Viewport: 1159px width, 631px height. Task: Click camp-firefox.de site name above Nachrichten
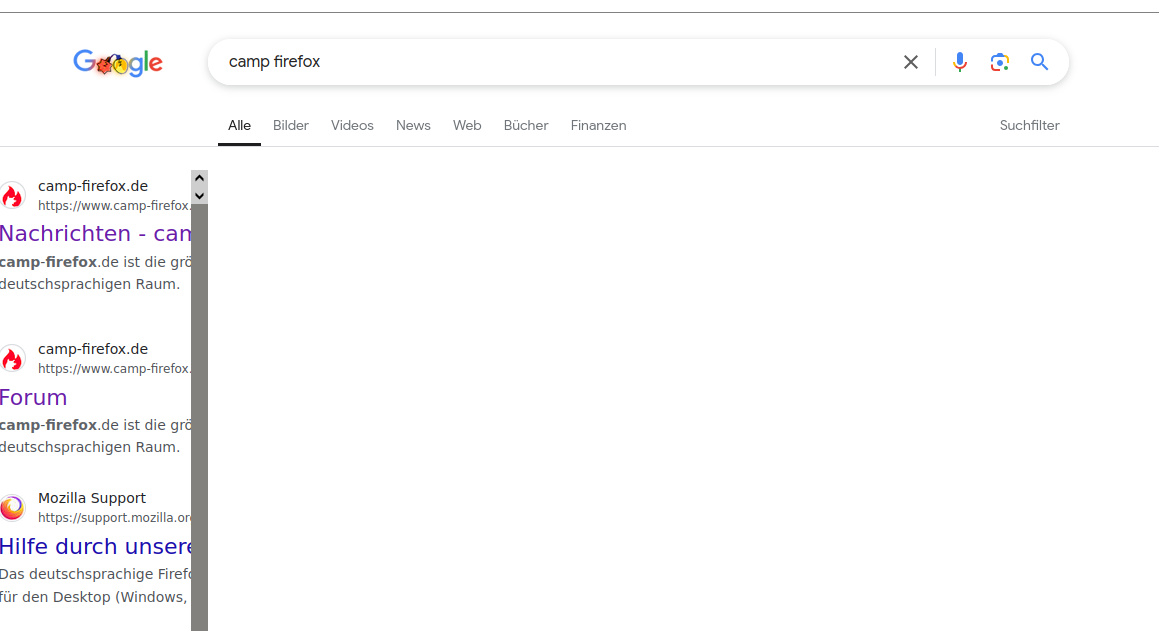tap(93, 186)
